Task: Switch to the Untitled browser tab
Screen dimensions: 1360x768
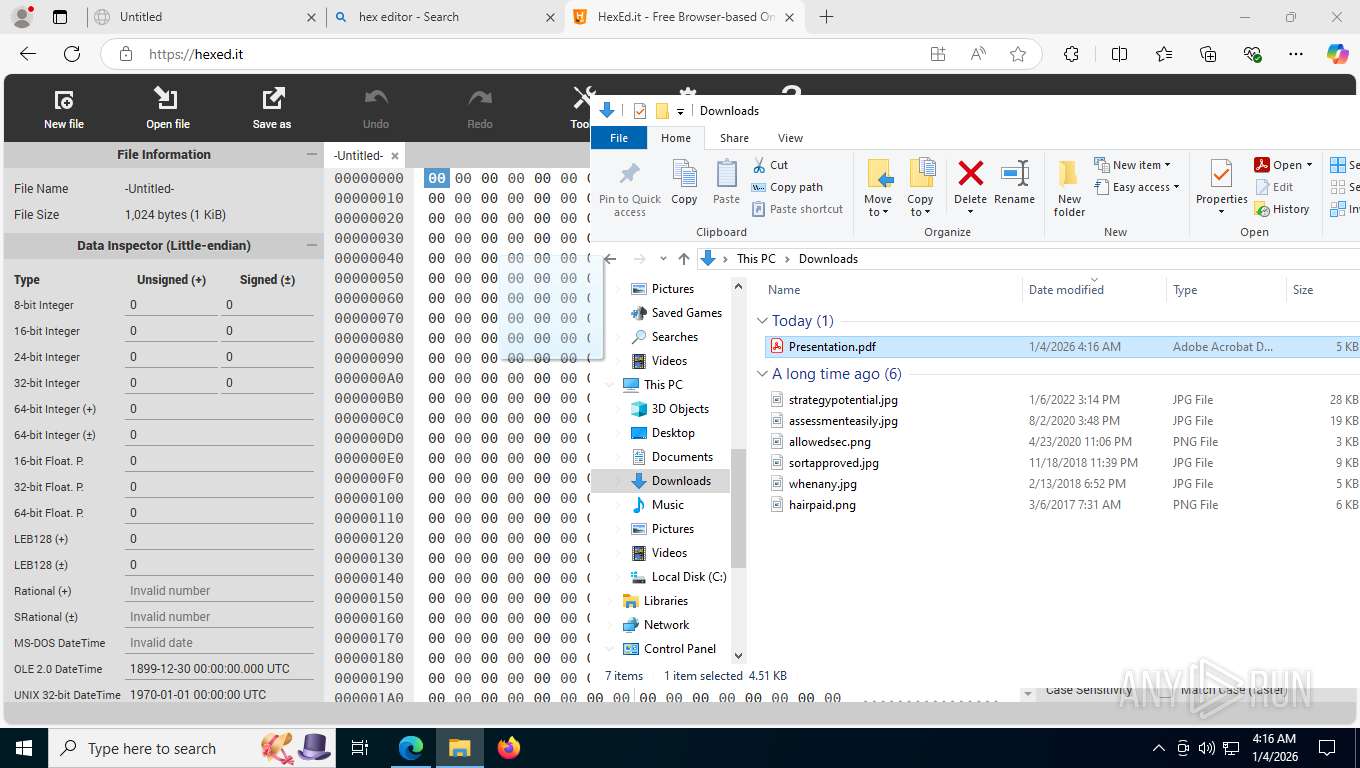Action: [x=205, y=17]
